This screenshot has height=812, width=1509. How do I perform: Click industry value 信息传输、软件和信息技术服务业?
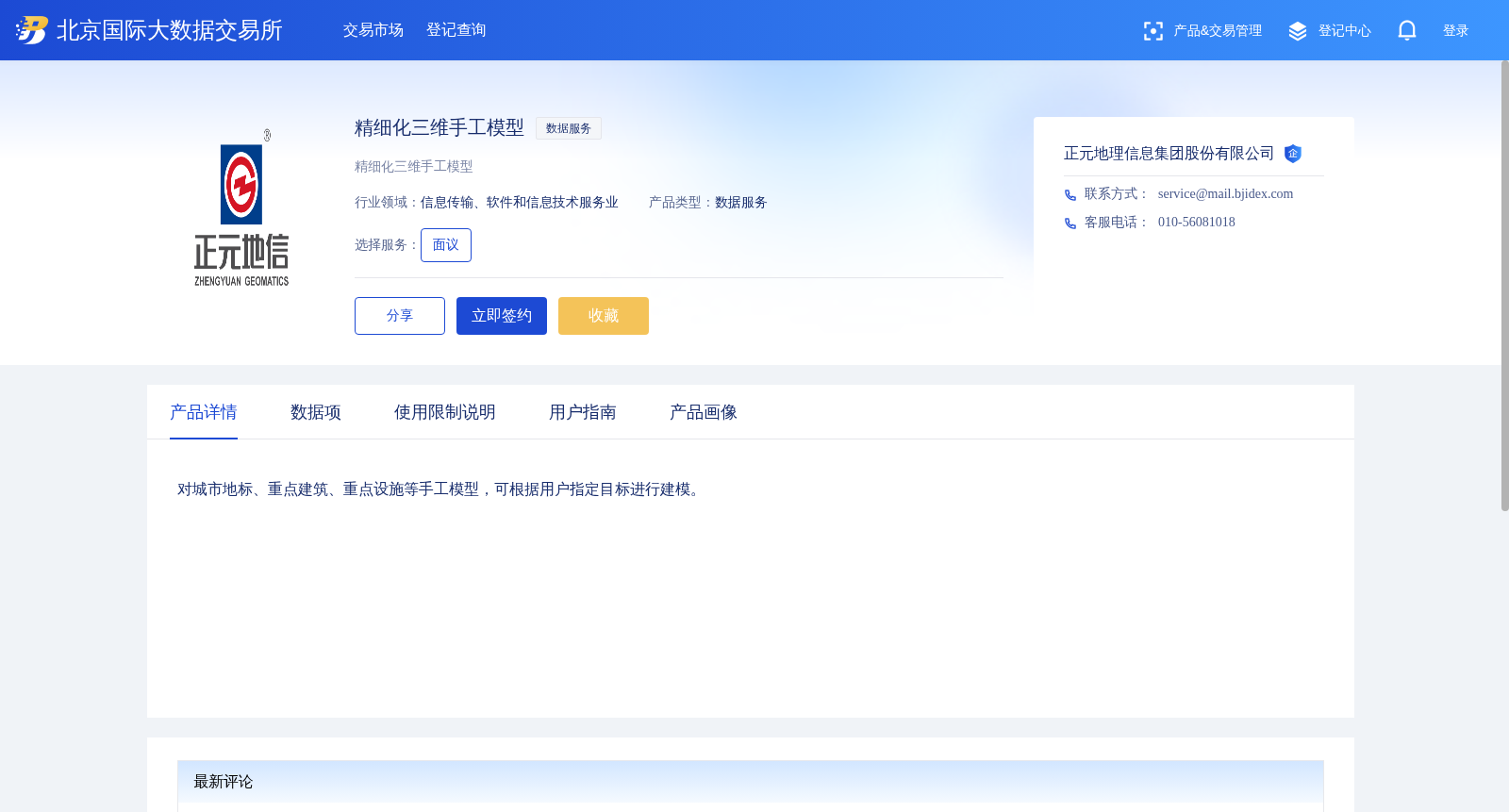[x=520, y=203]
